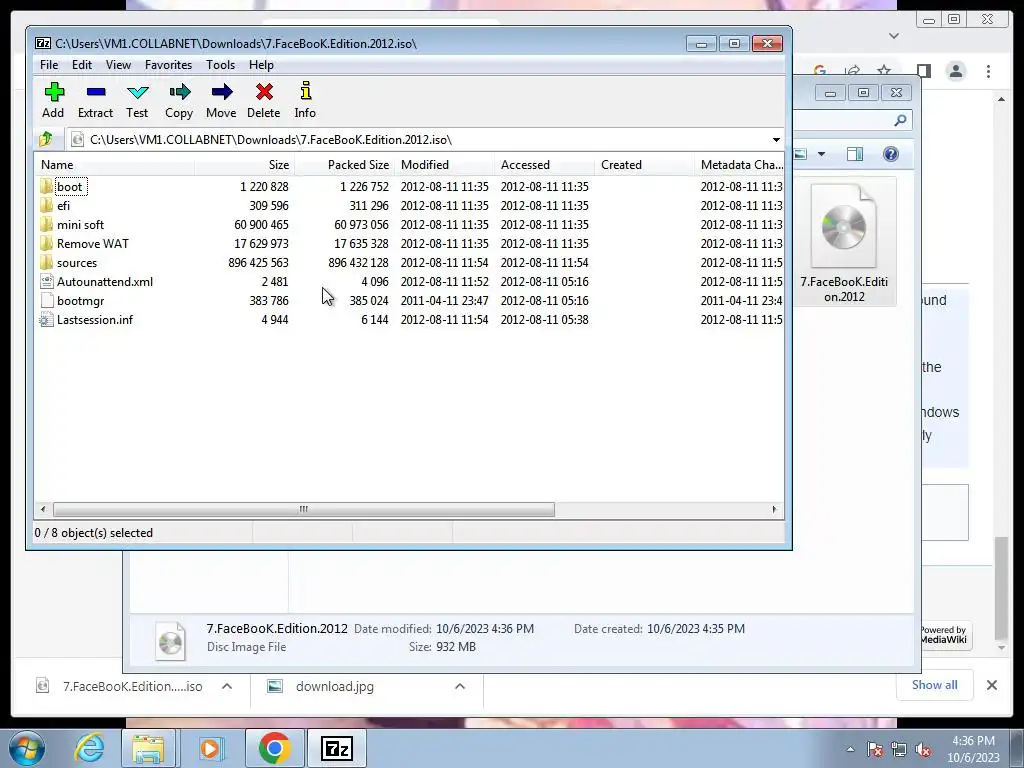Open the download.jpg downloaded file

pyautogui.click(x=334, y=686)
